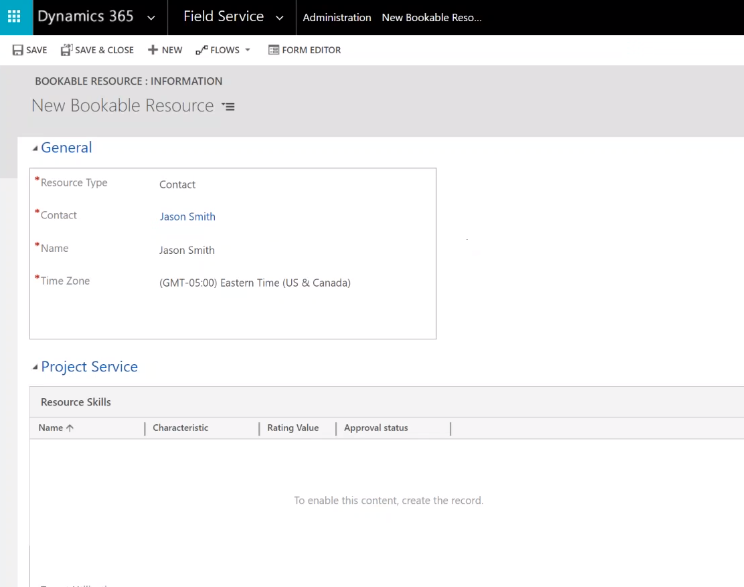
Task: Click the Save & Close icon
Action: pyautogui.click(x=66, y=50)
